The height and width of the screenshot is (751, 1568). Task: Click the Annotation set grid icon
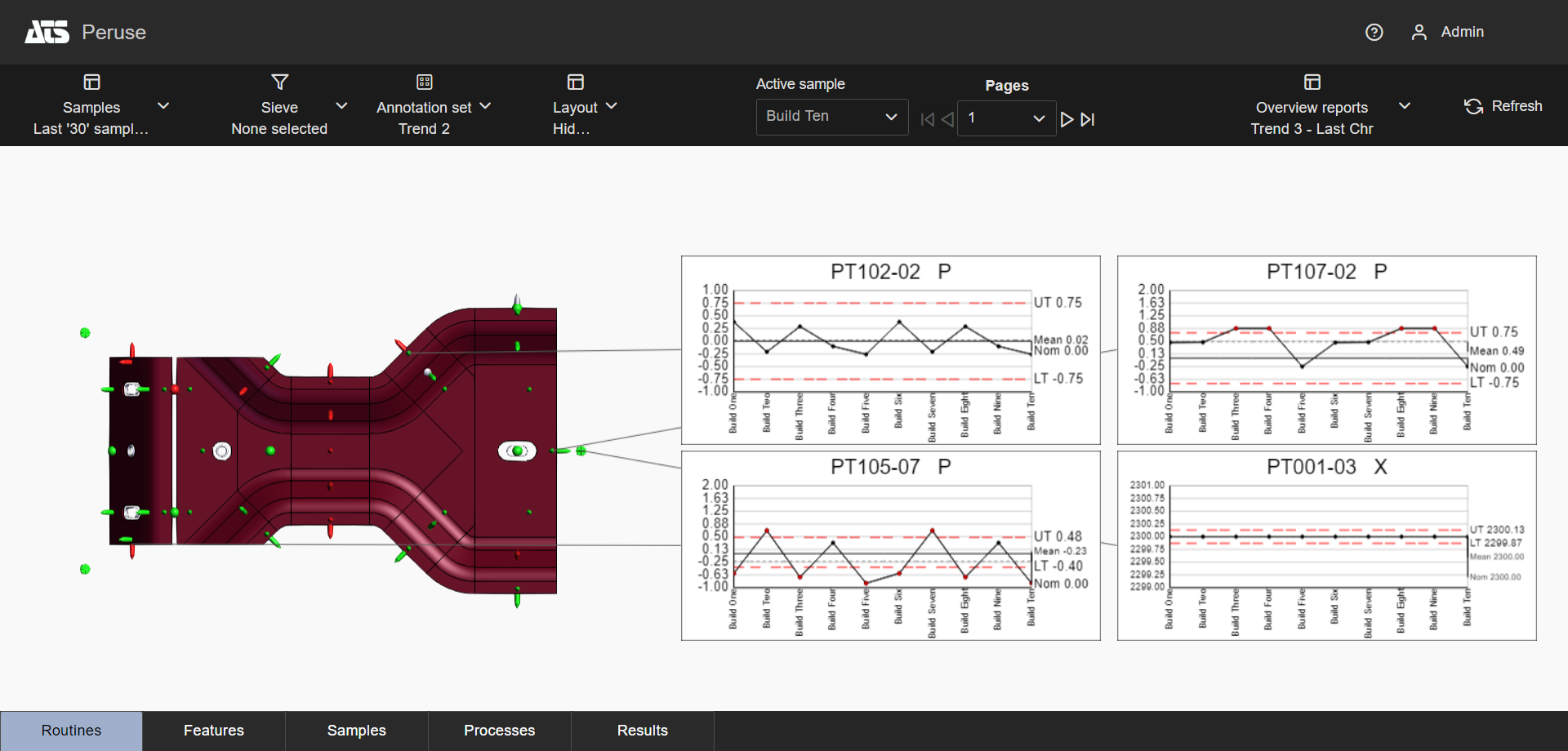(x=424, y=82)
